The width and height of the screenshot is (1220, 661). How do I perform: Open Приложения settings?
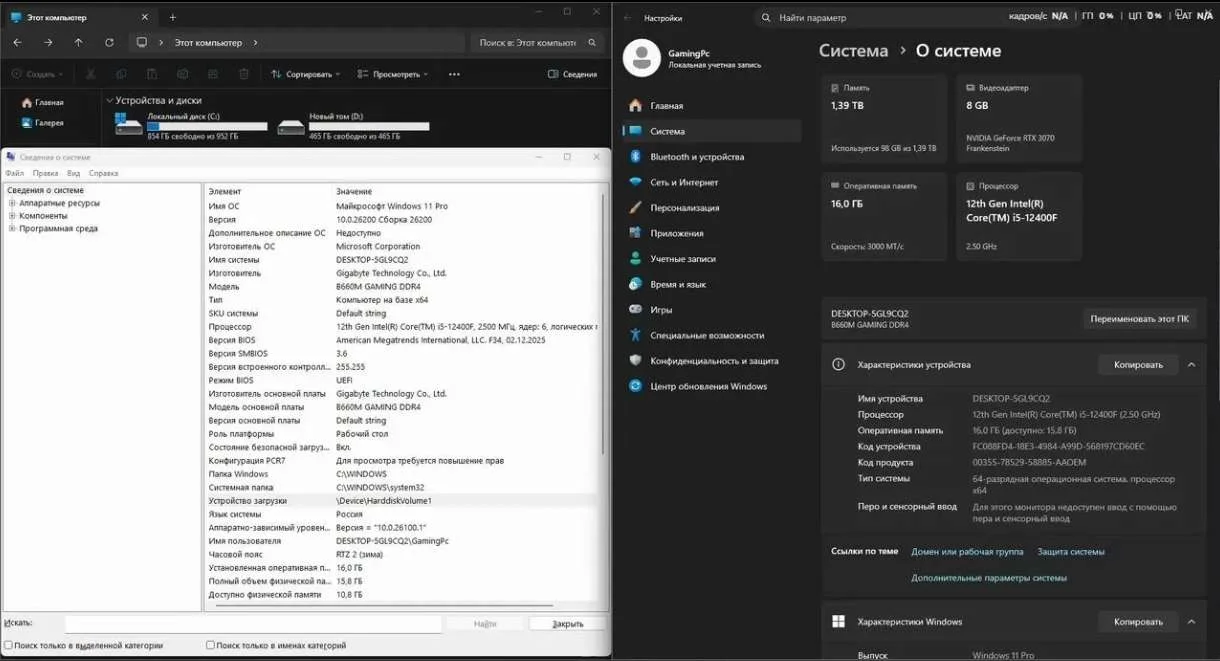[711, 233]
